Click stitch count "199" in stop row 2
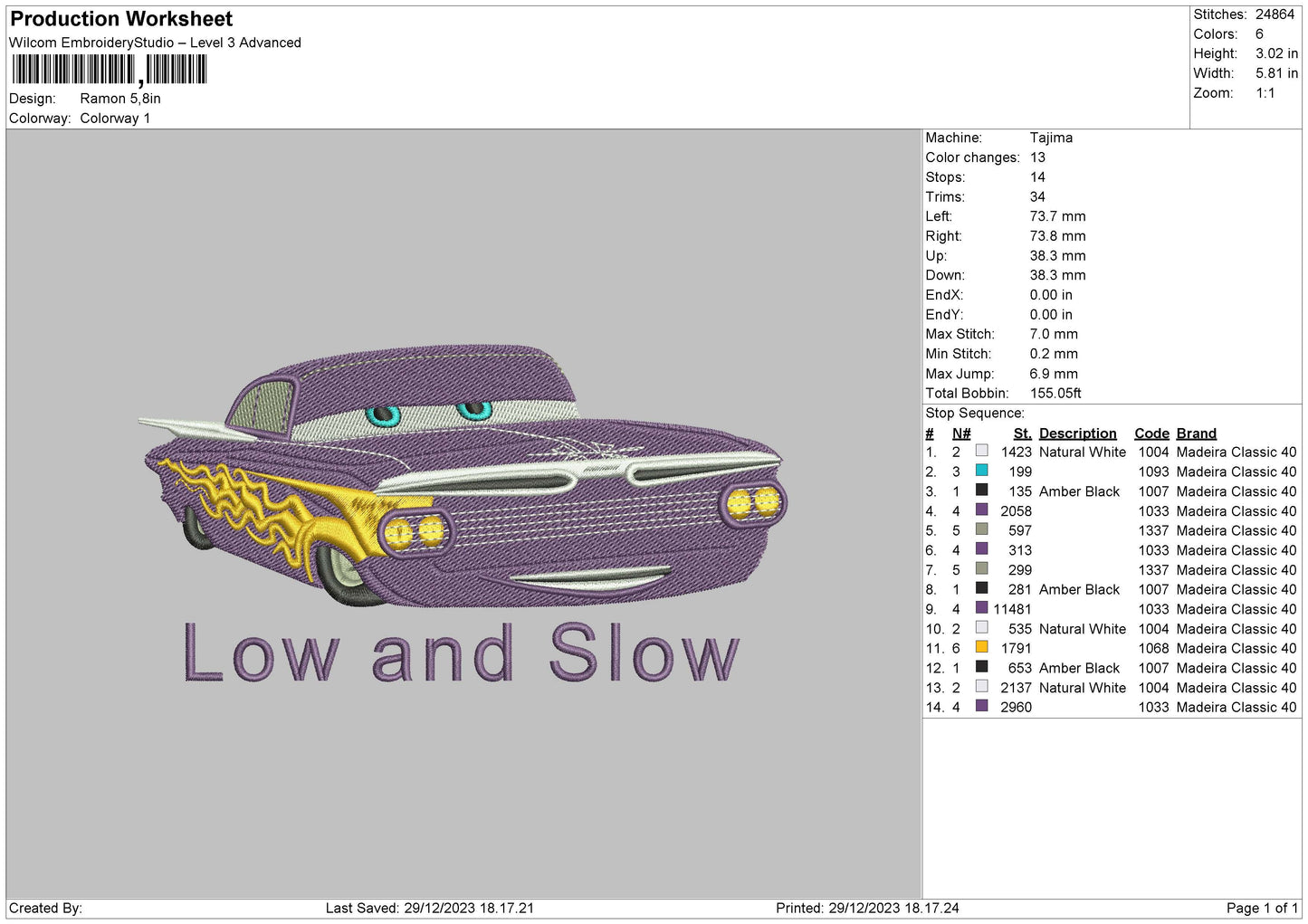Screen dimensions: 1308x924 [1020, 472]
